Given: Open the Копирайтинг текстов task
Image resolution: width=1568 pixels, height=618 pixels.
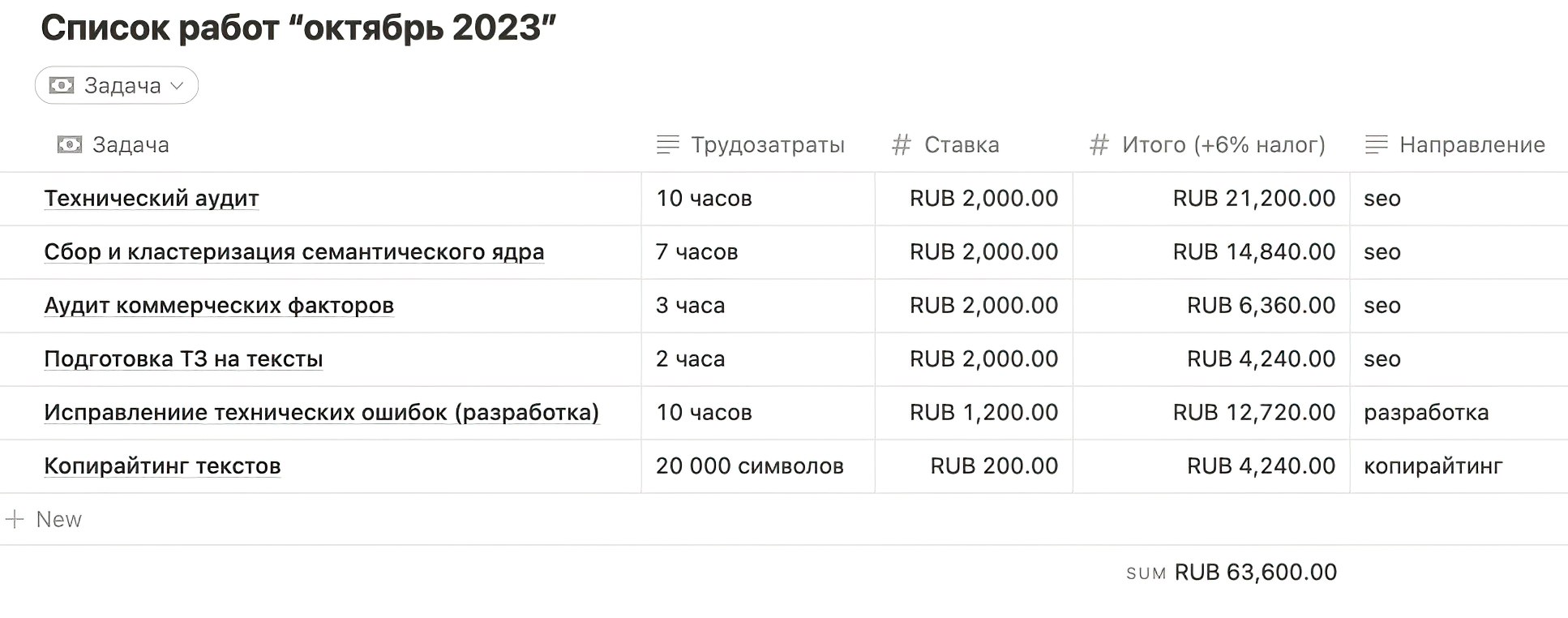Looking at the screenshot, I should (x=162, y=466).
